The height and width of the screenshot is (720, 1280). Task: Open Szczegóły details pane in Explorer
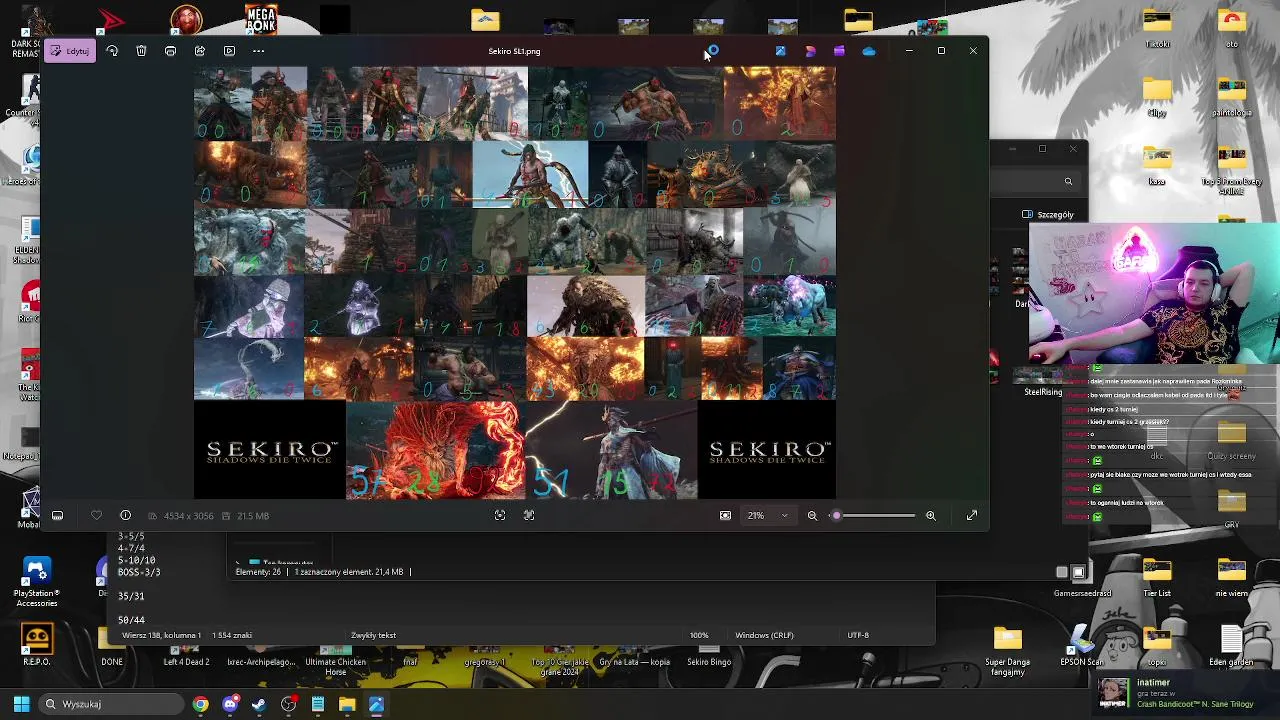point(1048,215)
